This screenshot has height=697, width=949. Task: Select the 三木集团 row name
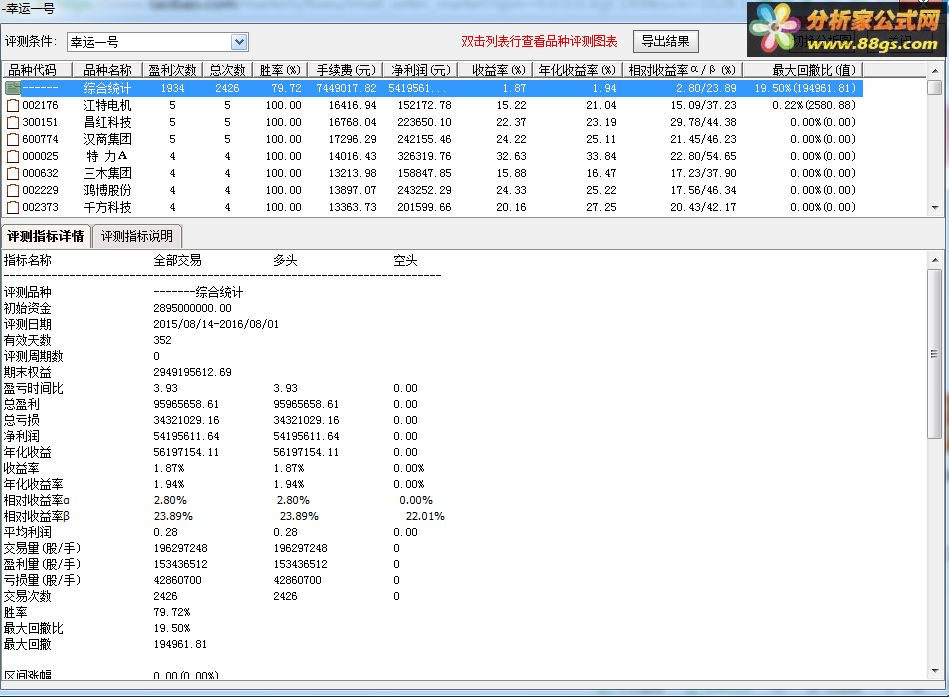pyautogui.click(x=107, y=173)
